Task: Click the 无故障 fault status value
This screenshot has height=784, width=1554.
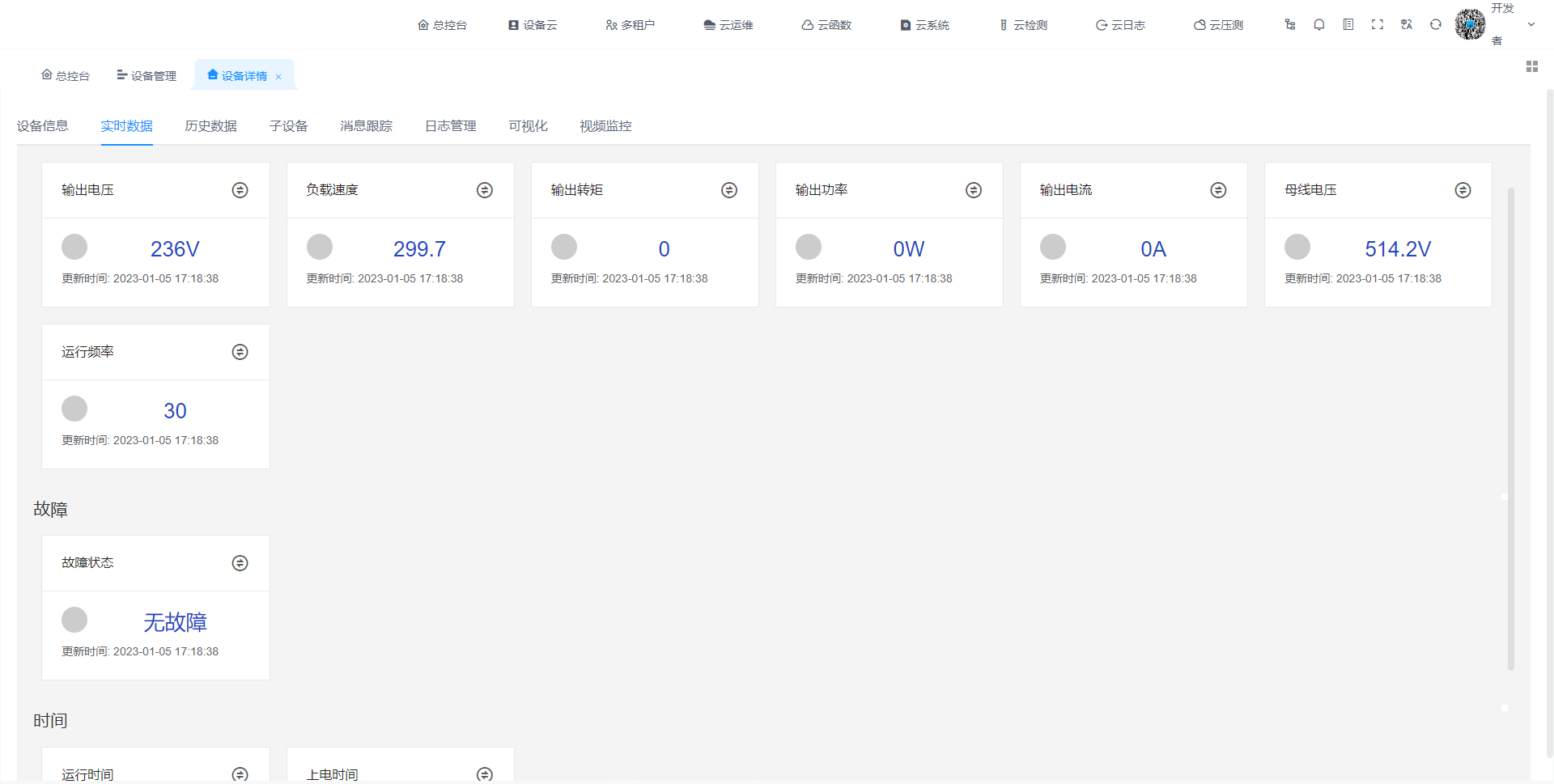Action: pyautogui.click(x=175, y=622)
